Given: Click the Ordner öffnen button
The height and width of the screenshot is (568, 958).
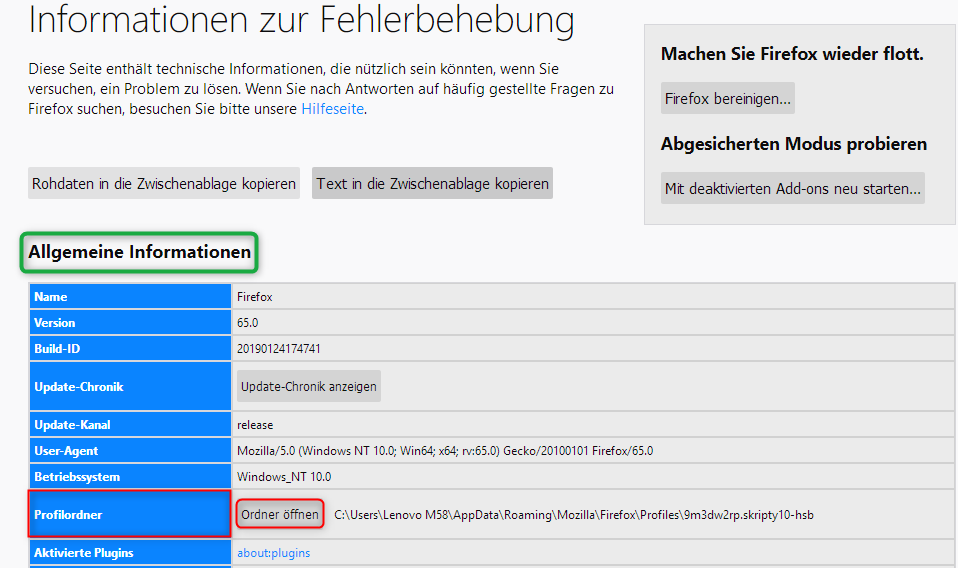Looking at the screenshot, I should [280, 514].
